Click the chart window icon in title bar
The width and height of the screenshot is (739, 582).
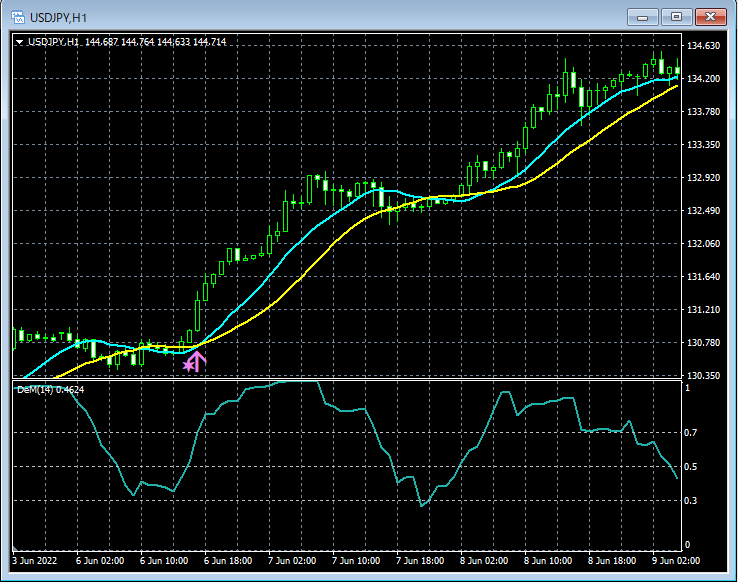click(17, 17)
